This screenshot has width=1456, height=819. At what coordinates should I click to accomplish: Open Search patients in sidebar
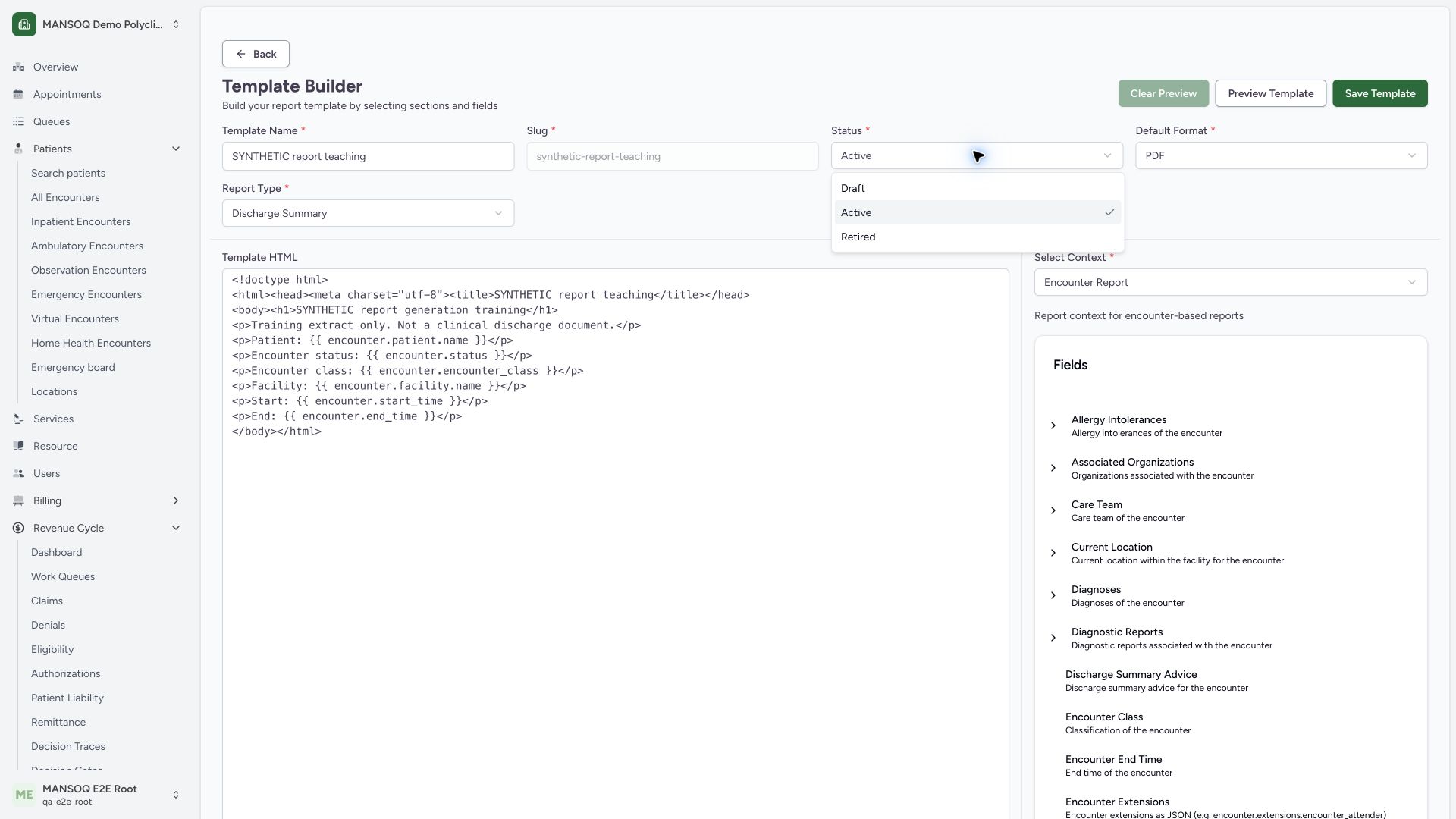pyautogui.click(x=68, y=173)
